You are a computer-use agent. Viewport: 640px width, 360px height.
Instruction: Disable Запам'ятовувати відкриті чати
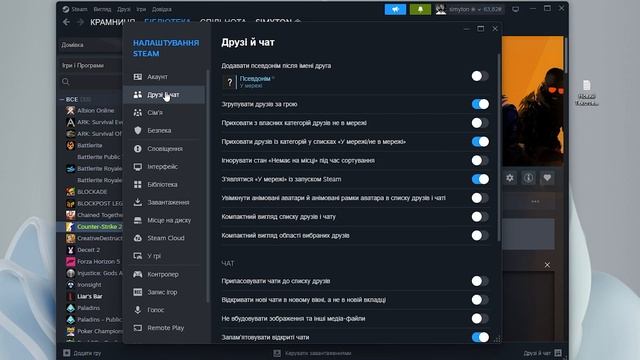480,337
